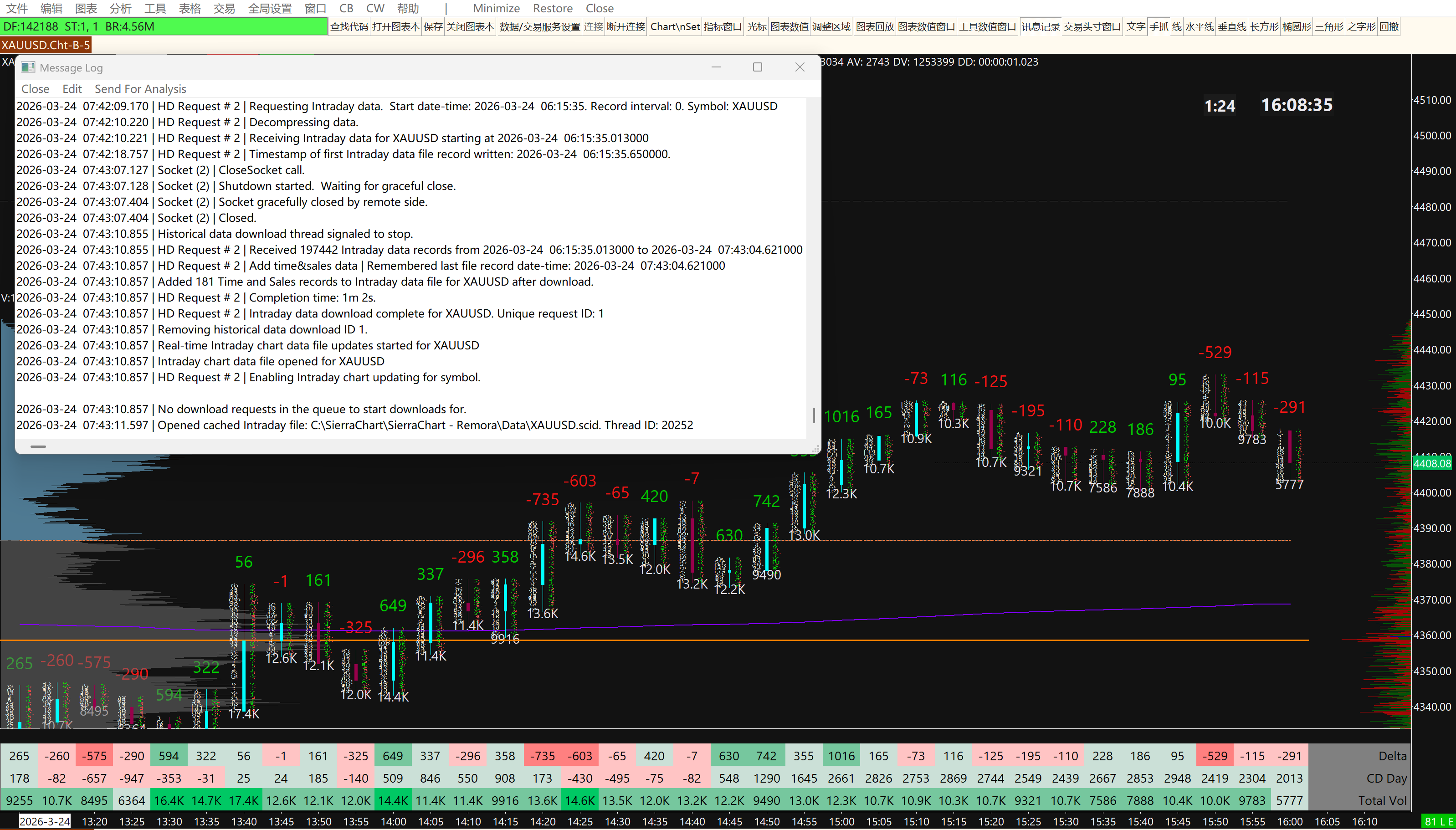
Task: Click 保存 in the toolbar
Action: (x=433, y=27)
